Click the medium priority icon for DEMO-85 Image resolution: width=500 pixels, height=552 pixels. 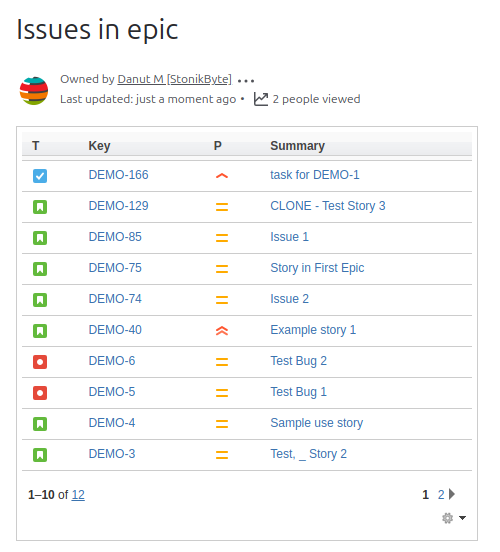tap(222, 238)
